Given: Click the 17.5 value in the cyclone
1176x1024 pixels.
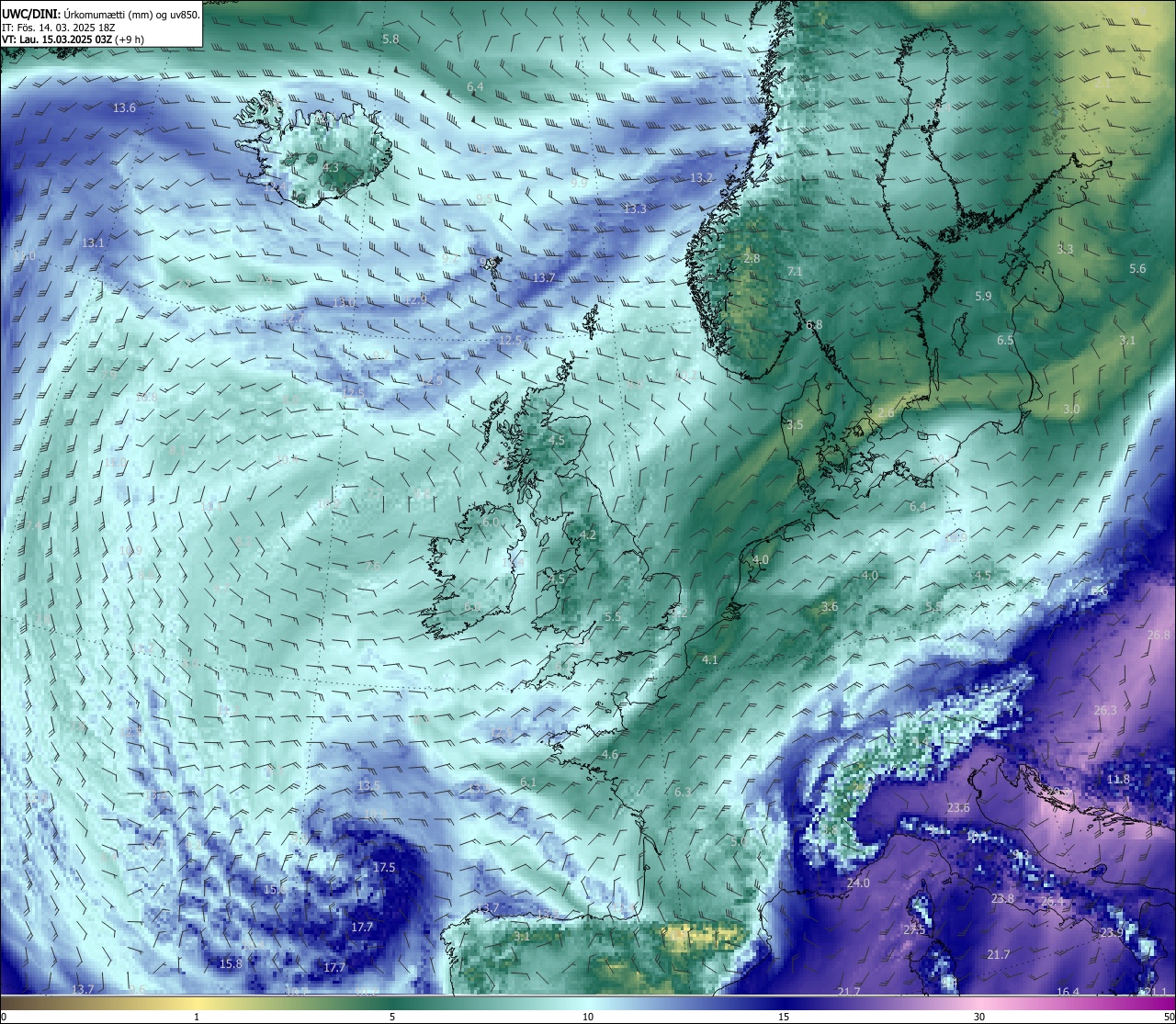Looking at the screenshot, I should [384, 868].
